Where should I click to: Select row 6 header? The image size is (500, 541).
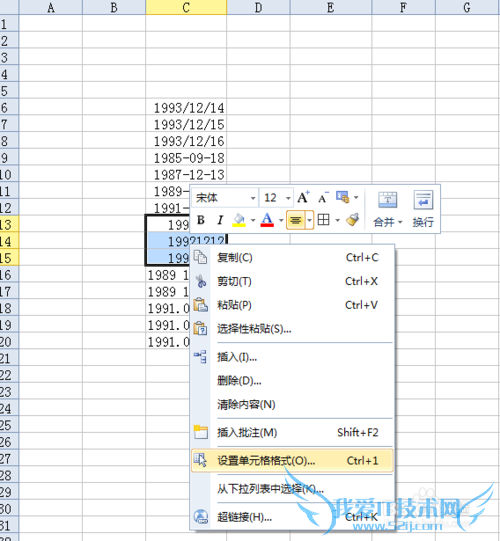pyautogui.click(x=9, y=108)
